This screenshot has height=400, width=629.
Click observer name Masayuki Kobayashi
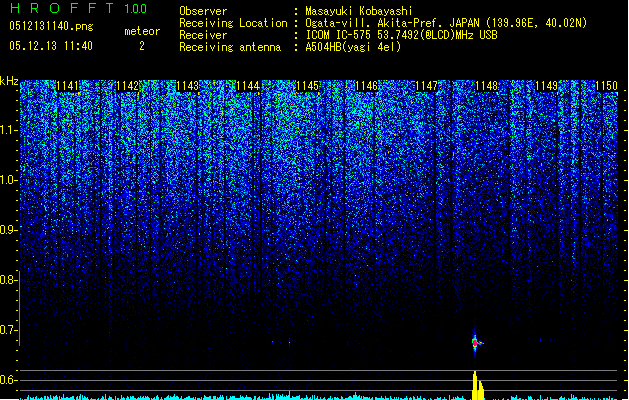click(x=359, y=11)
